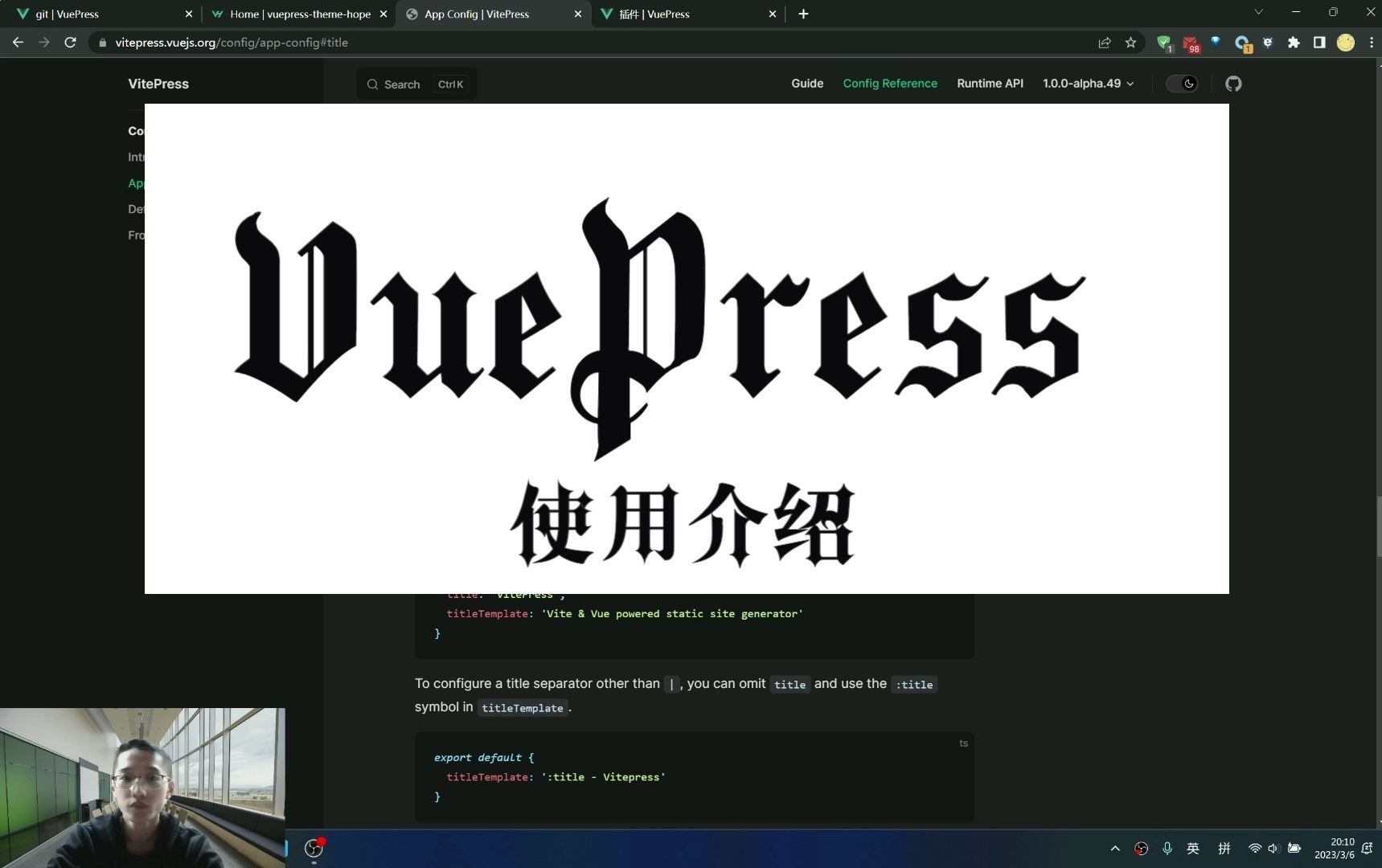The image size is (1382, 868).
Task: Click the VuePress 使用介绍 title image
Action: coord(687,349)
